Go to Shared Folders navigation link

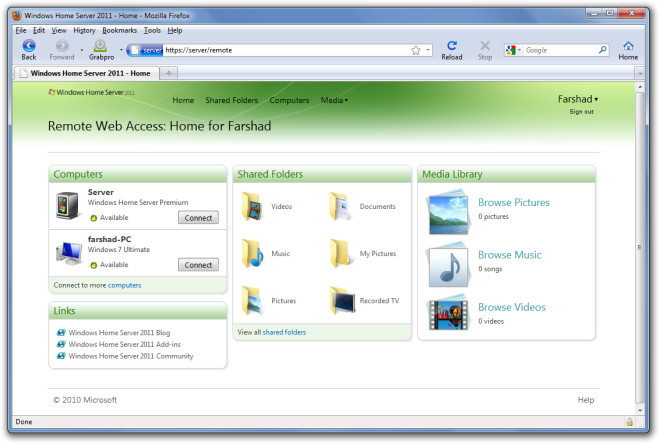click(232, 100)
